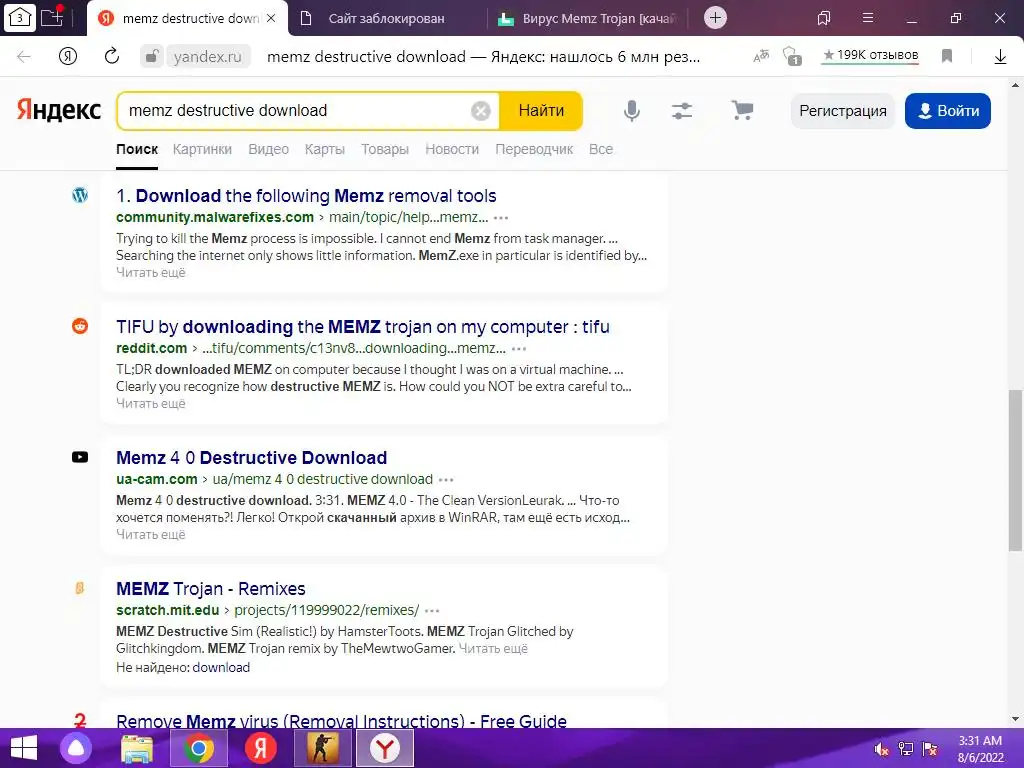
Task: Open the Counter-Strike taskbar icon
Action: 322,748
